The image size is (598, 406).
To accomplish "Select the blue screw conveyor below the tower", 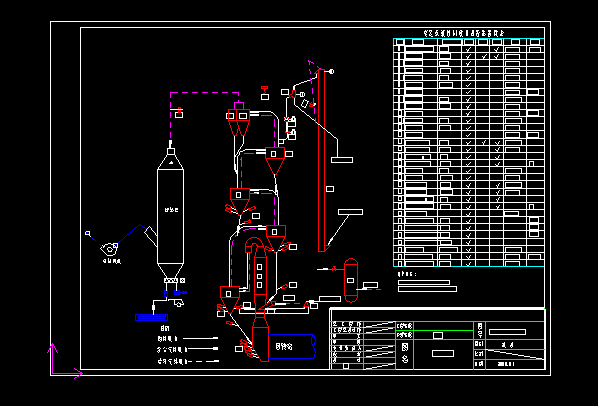I will point(151,317).
